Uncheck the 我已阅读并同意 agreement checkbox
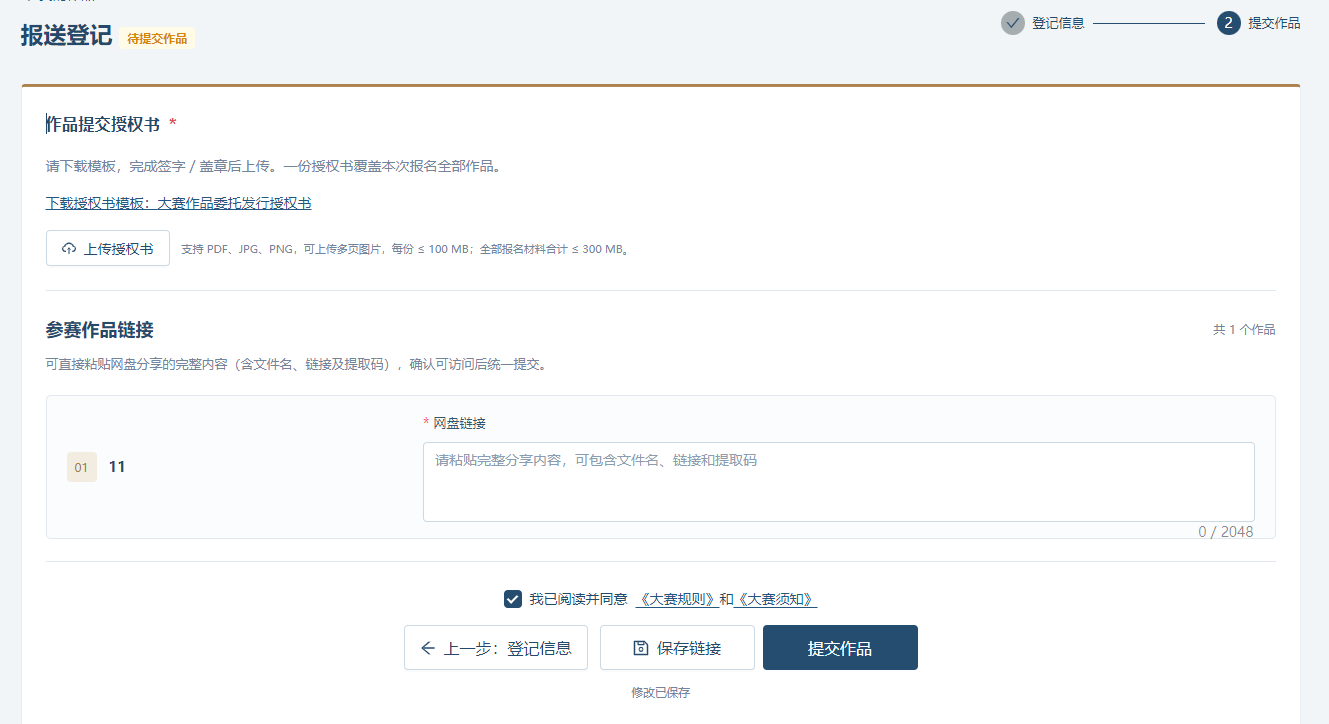The image size is (1329, 724). (x=513, y=599)
